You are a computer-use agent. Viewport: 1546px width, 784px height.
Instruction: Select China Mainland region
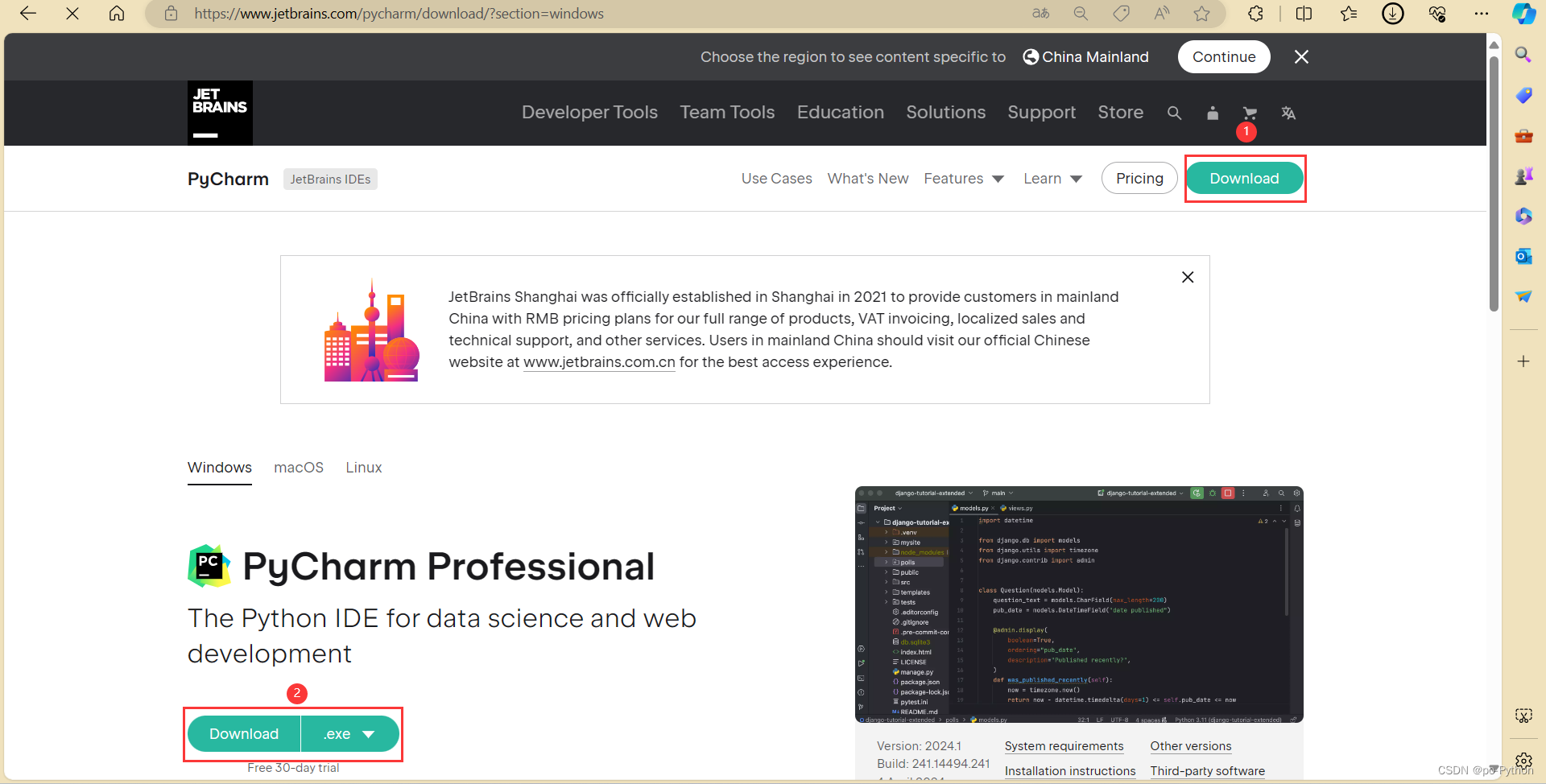tap(1085, 56)
